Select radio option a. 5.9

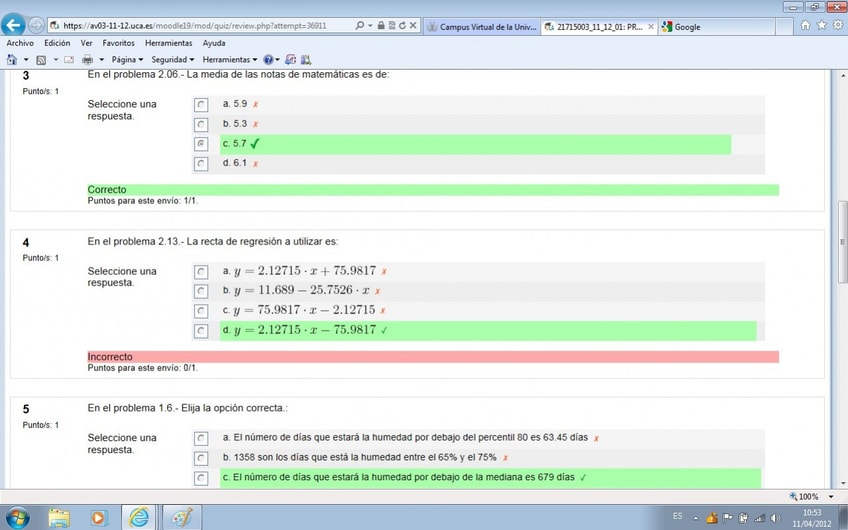201,105
